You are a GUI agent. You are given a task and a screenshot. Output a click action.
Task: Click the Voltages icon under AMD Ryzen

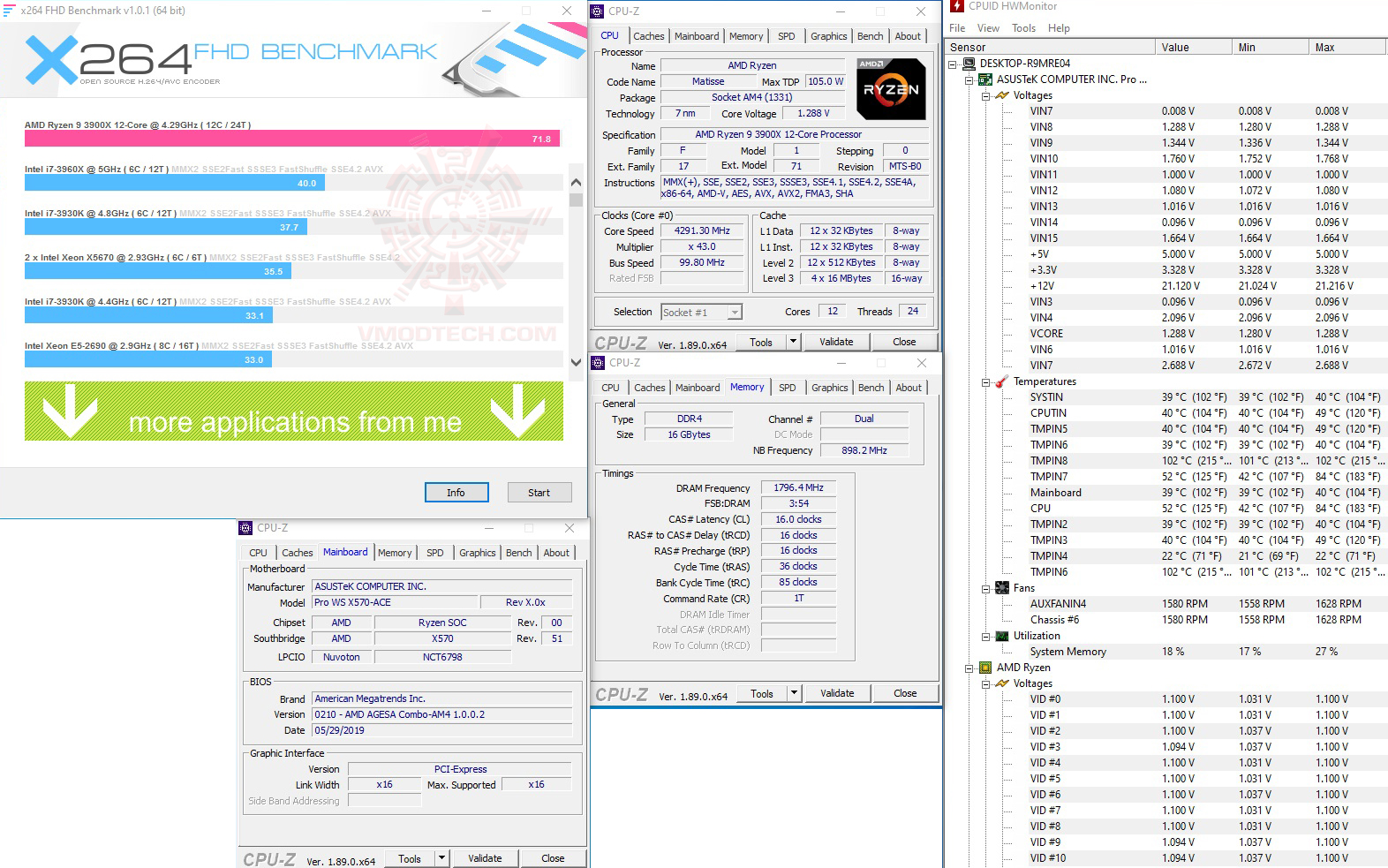(x=1002, y=683)
